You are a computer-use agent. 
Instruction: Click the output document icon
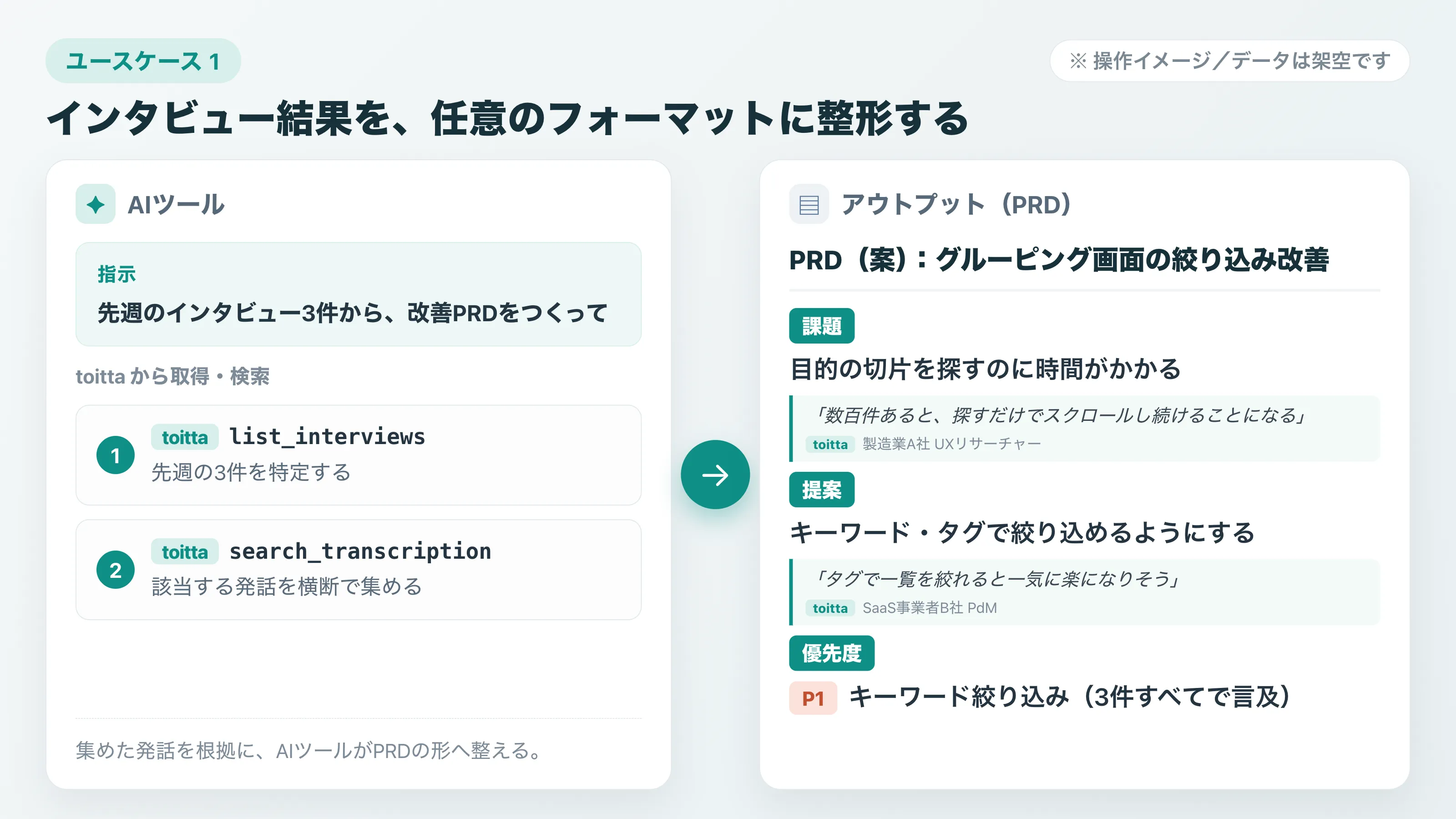[809, 204]
